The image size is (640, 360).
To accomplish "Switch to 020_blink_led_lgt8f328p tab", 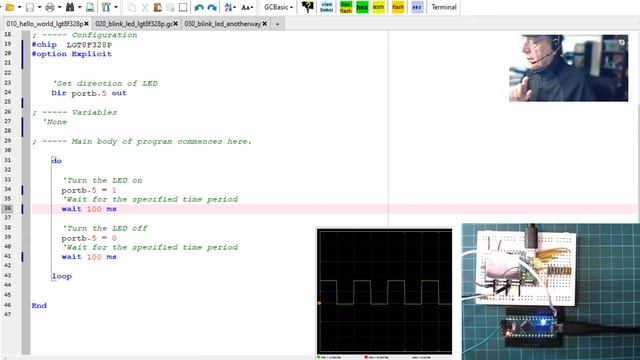I will point(134,24).
